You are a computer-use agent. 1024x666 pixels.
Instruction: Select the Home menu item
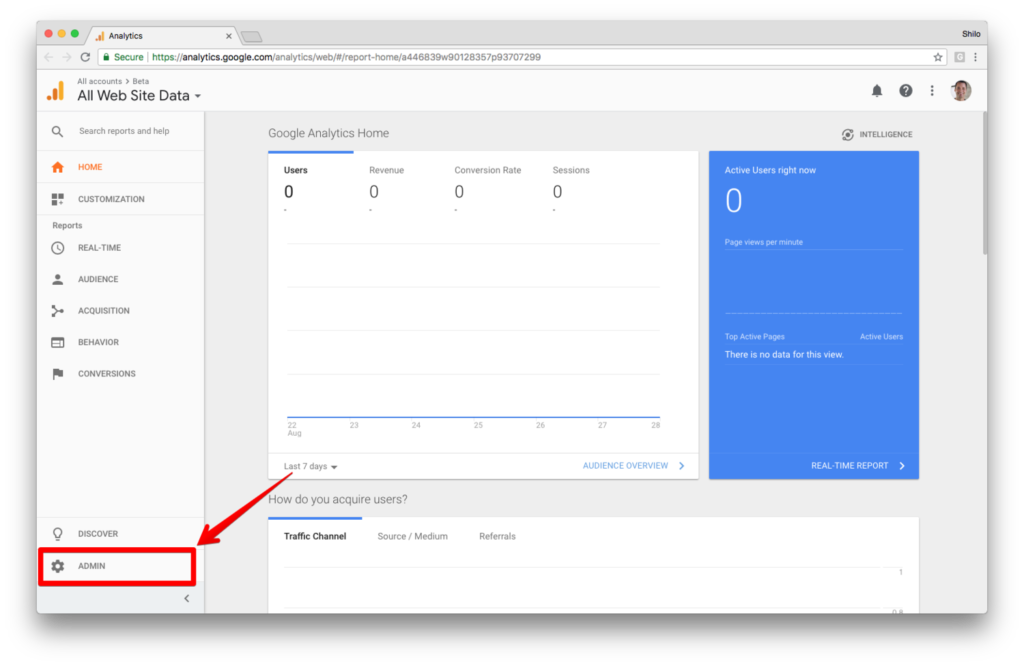tap(121, 167)
